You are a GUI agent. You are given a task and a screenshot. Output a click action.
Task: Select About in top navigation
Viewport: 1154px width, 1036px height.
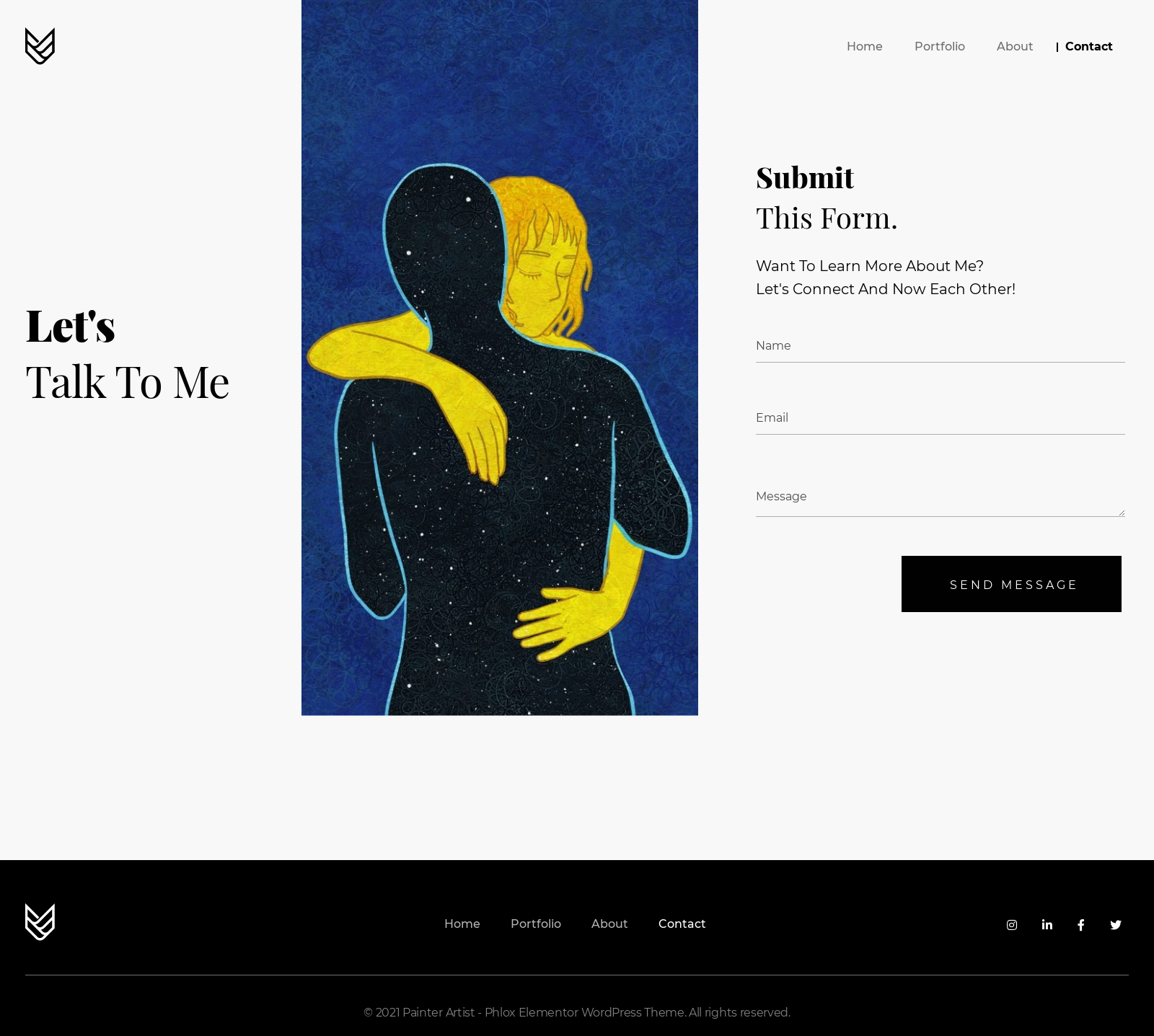pyautogui.click(x=1014, y=46)
